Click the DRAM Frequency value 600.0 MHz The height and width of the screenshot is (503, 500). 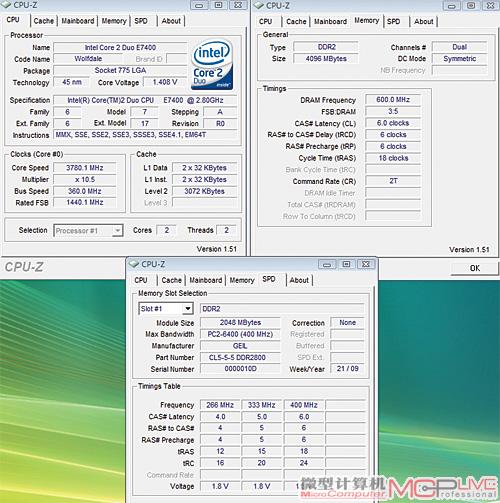393,100
